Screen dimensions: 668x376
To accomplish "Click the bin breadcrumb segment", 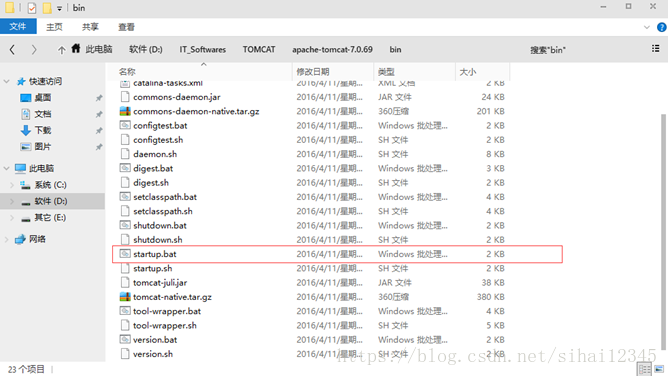I will pos(395,49).
